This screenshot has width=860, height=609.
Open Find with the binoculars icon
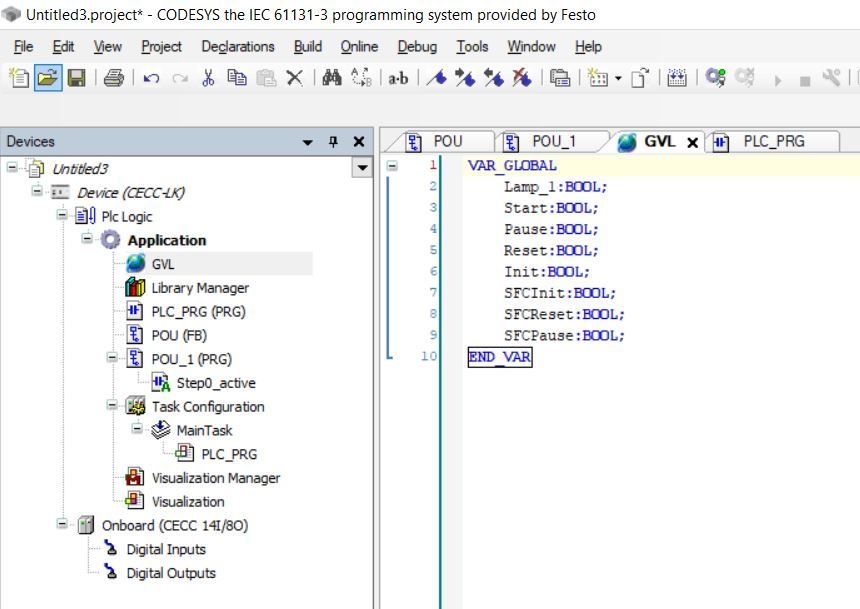(332, 78)
